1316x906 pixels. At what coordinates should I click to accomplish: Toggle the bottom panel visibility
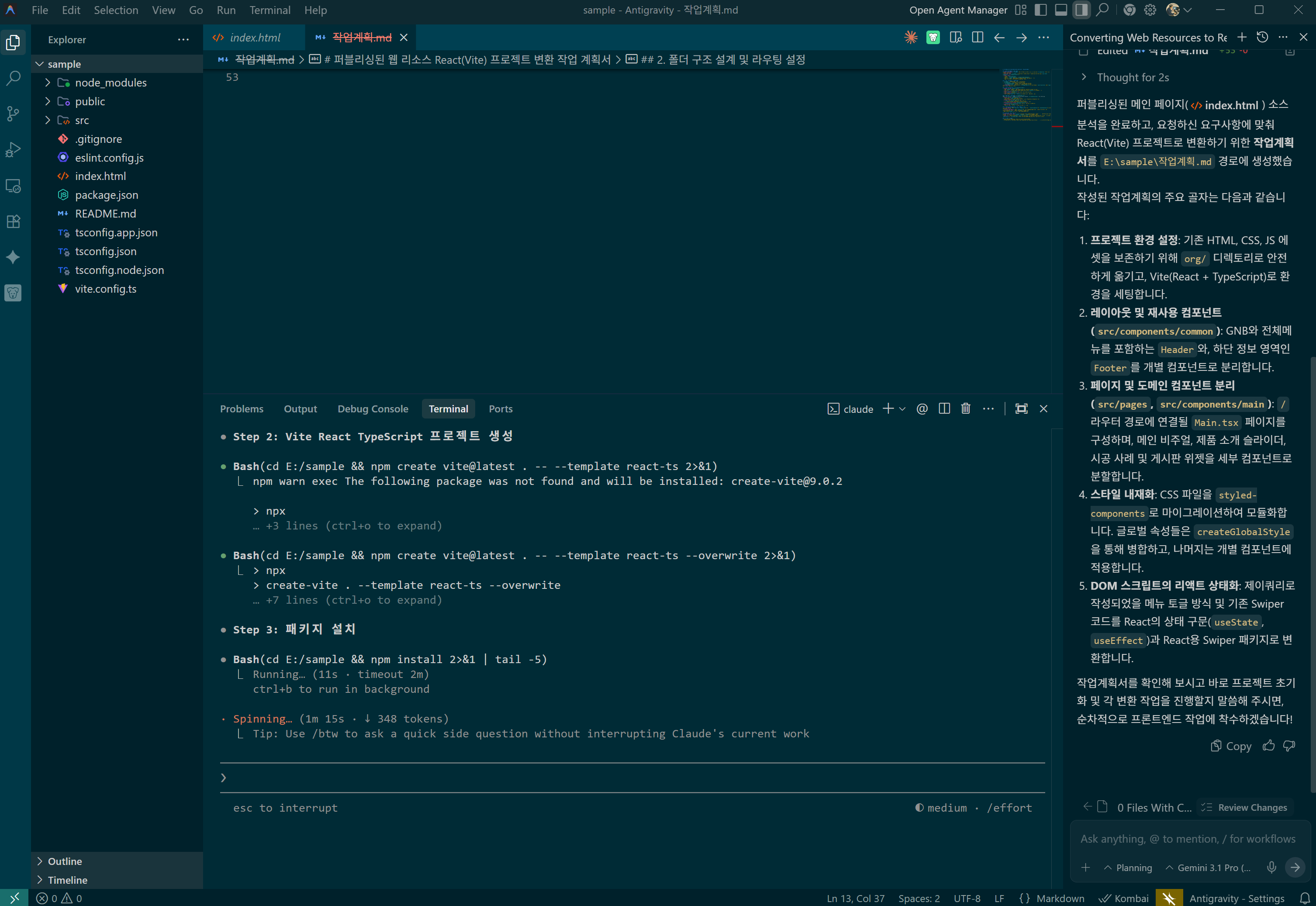(1060, 10)
